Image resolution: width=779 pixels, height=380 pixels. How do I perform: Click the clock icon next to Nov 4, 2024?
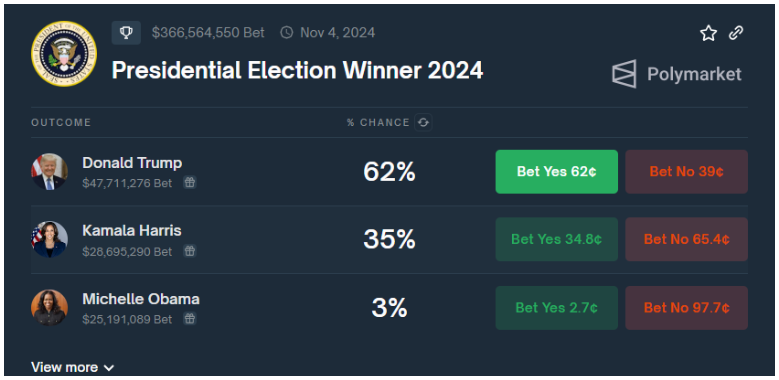tap(287, 33)
